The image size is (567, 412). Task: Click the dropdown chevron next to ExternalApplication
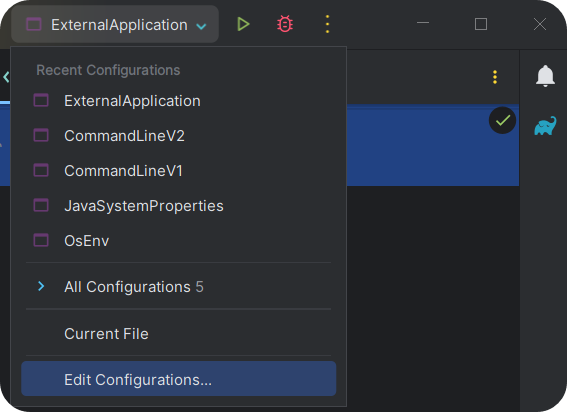tap(201, 26)
